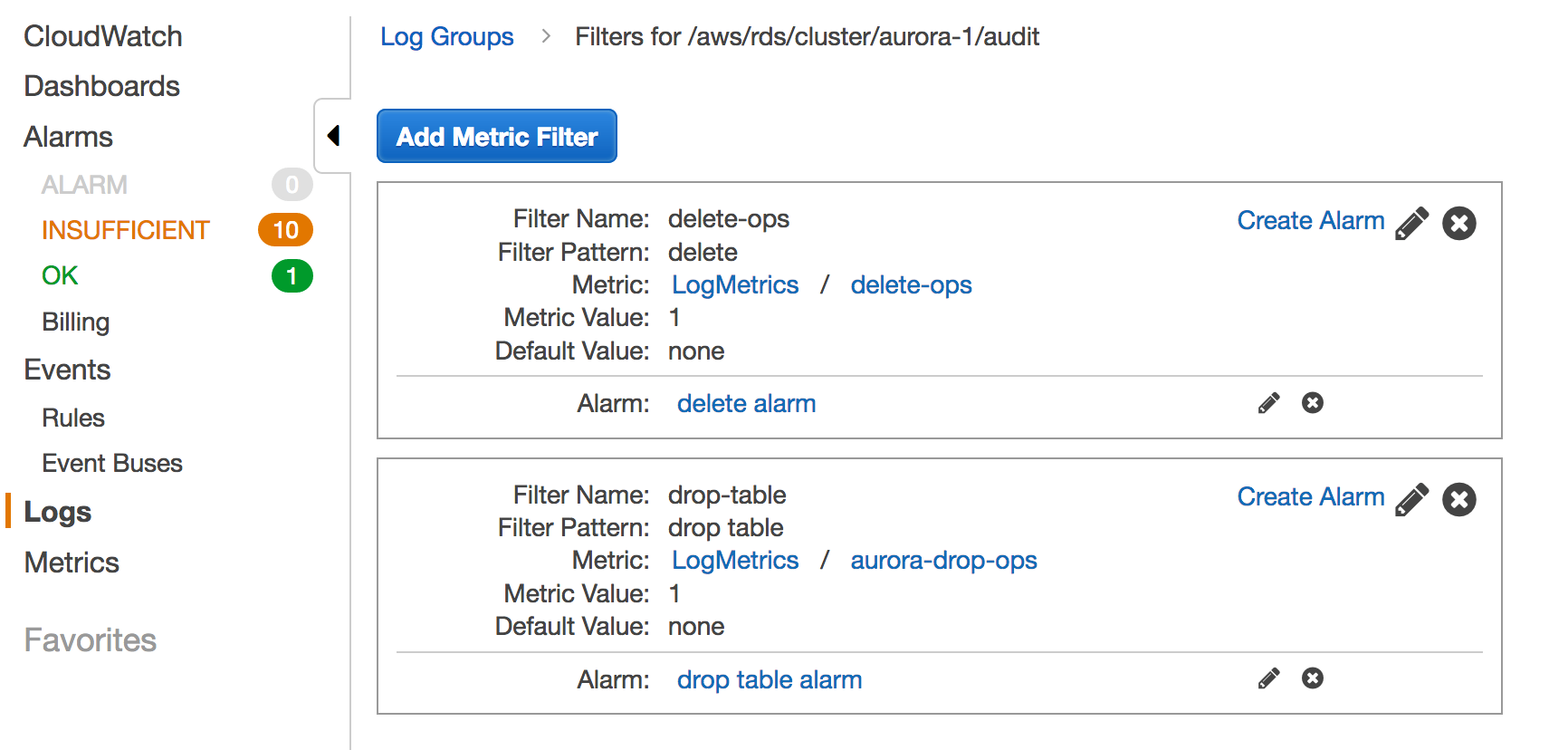Collapse the sidebar navigation panel

point(333,136)
